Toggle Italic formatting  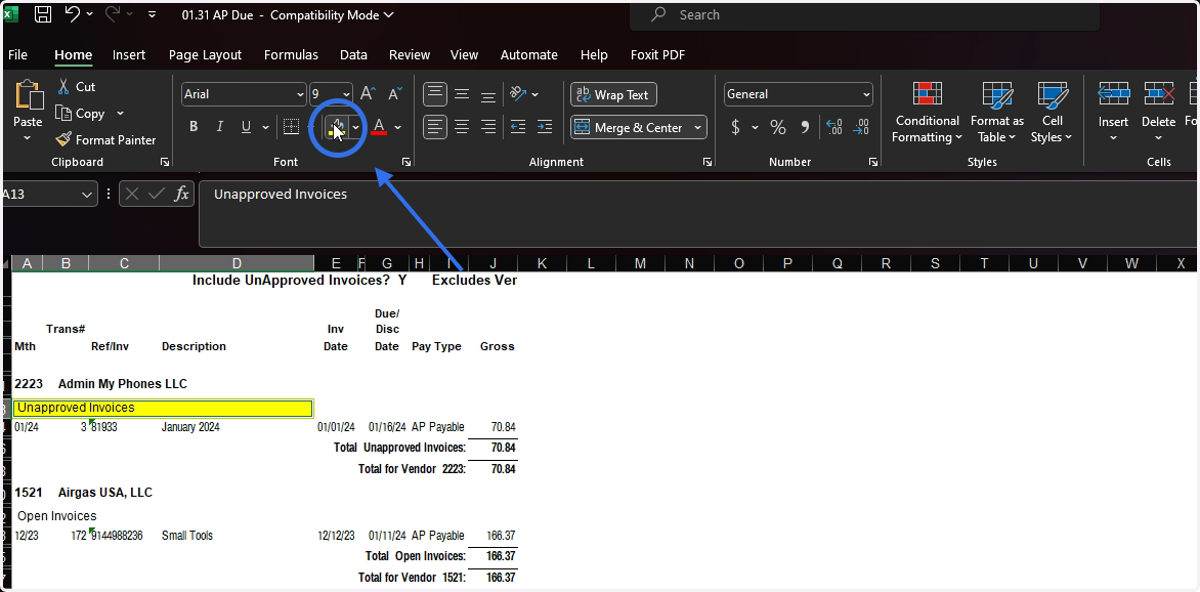pyautogui.click(x=220, y=127)
